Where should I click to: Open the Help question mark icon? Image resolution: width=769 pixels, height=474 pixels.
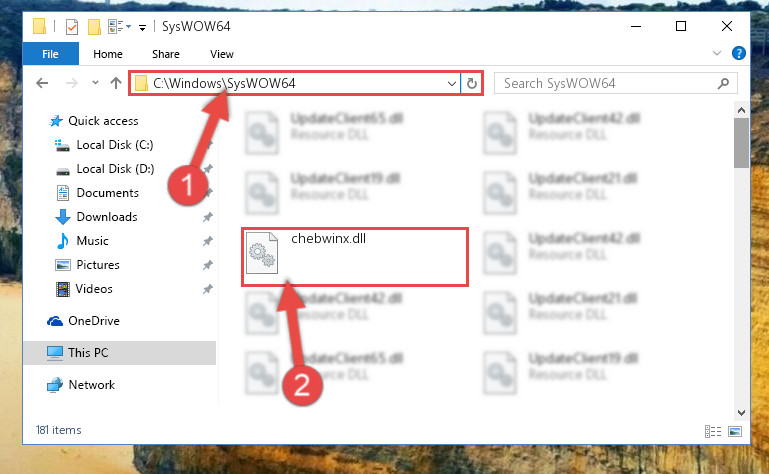point(739,53)
